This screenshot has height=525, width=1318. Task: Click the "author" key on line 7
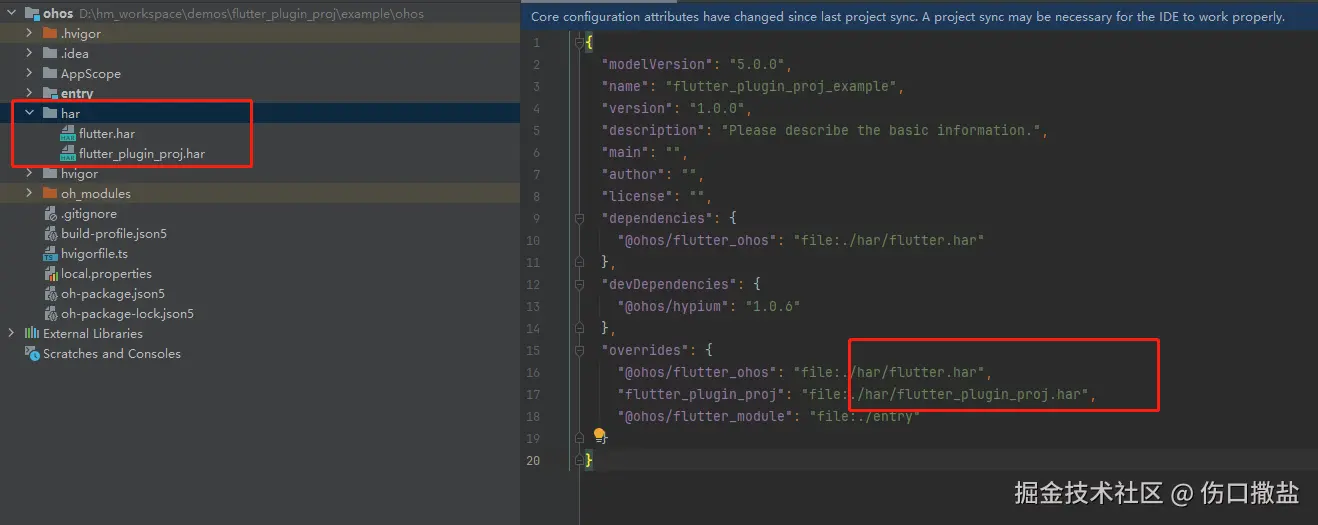tap(632, 174)
